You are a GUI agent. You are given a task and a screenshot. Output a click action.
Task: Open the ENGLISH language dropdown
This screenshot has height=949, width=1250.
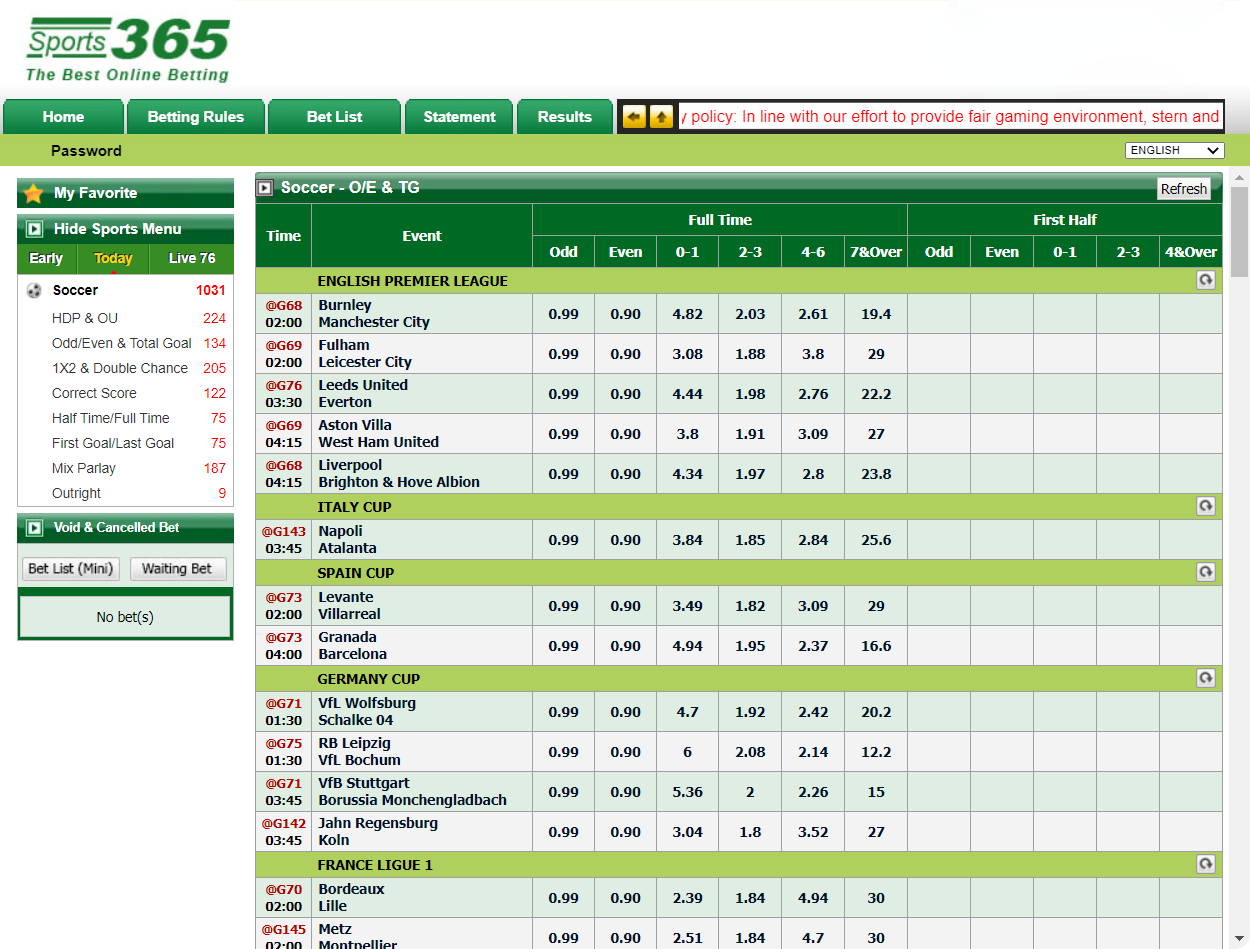coord(1174,151)
